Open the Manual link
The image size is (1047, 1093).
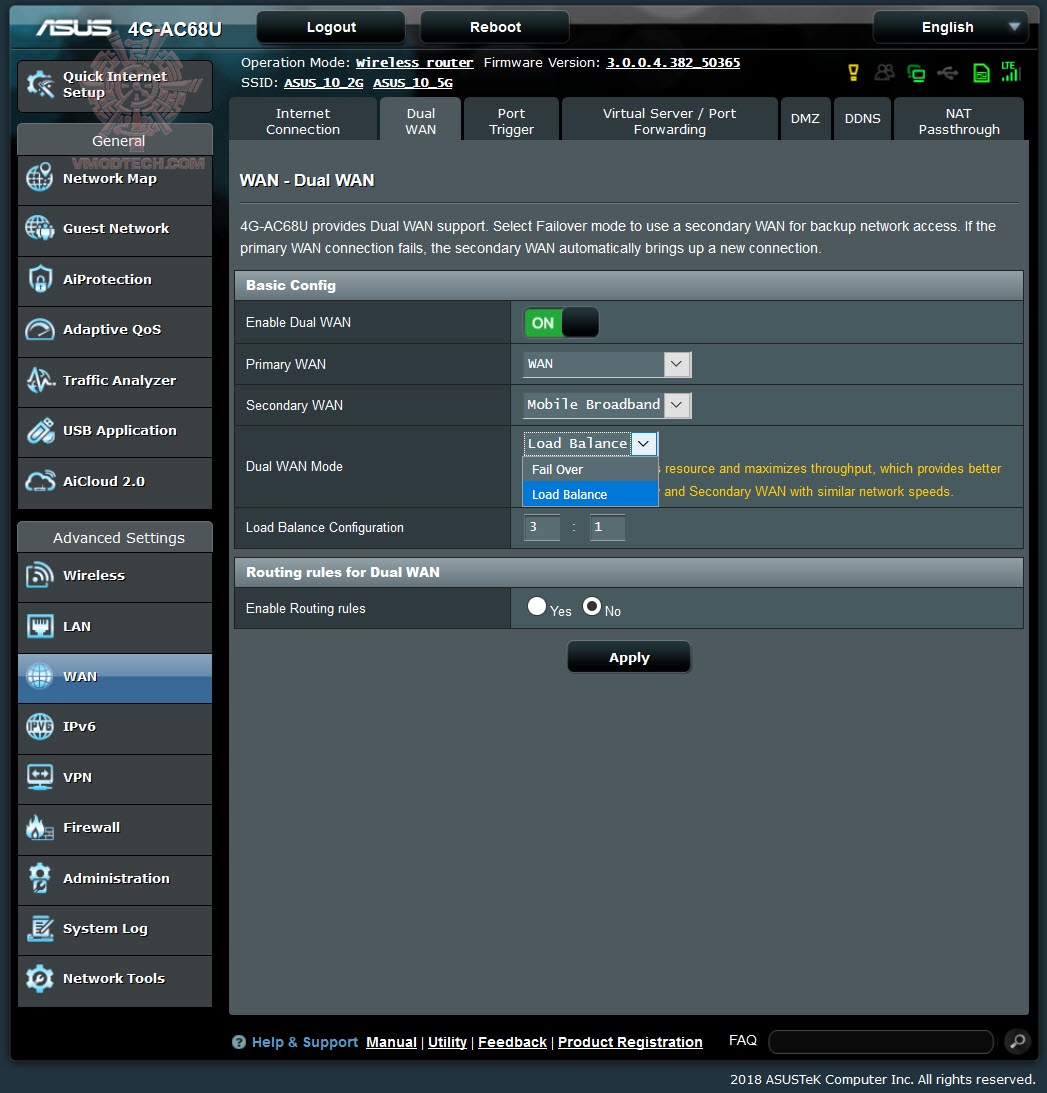(x=391, y=1042)
